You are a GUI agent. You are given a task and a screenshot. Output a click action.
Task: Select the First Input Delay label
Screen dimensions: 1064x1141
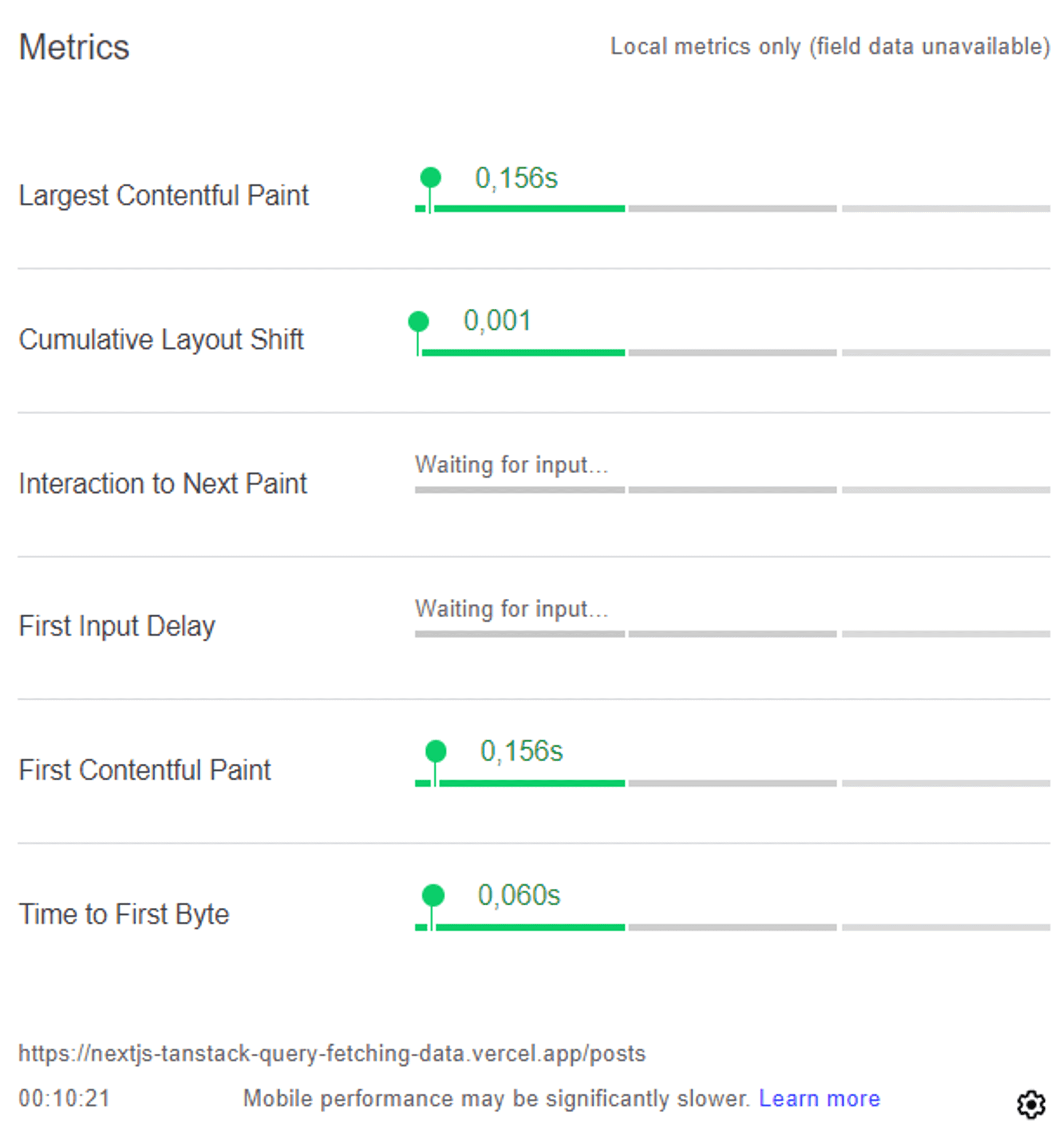pos(117,626)
